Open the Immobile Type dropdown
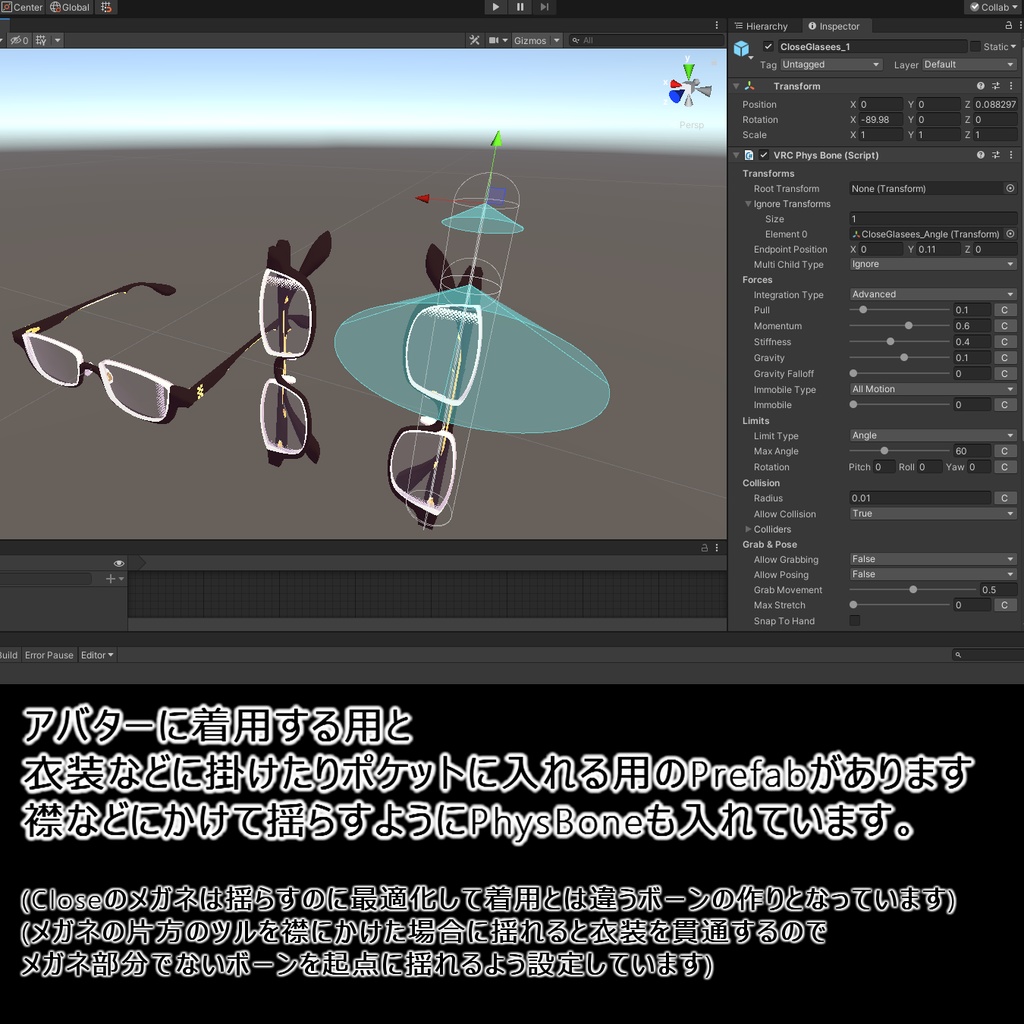 pyautogui.click(x=933, y=389)
